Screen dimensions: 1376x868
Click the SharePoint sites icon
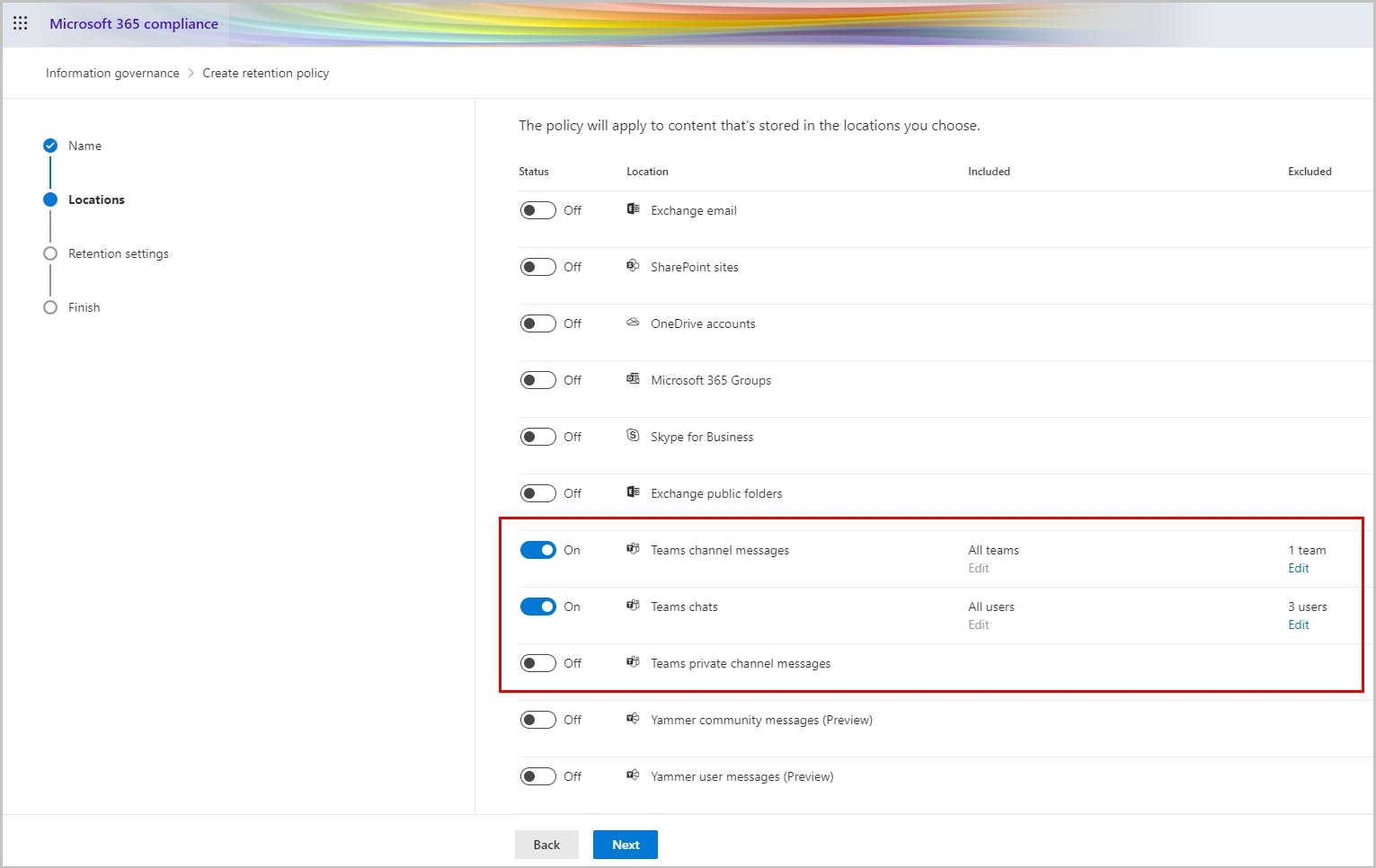pyautogui.click(x=633, y=266)
